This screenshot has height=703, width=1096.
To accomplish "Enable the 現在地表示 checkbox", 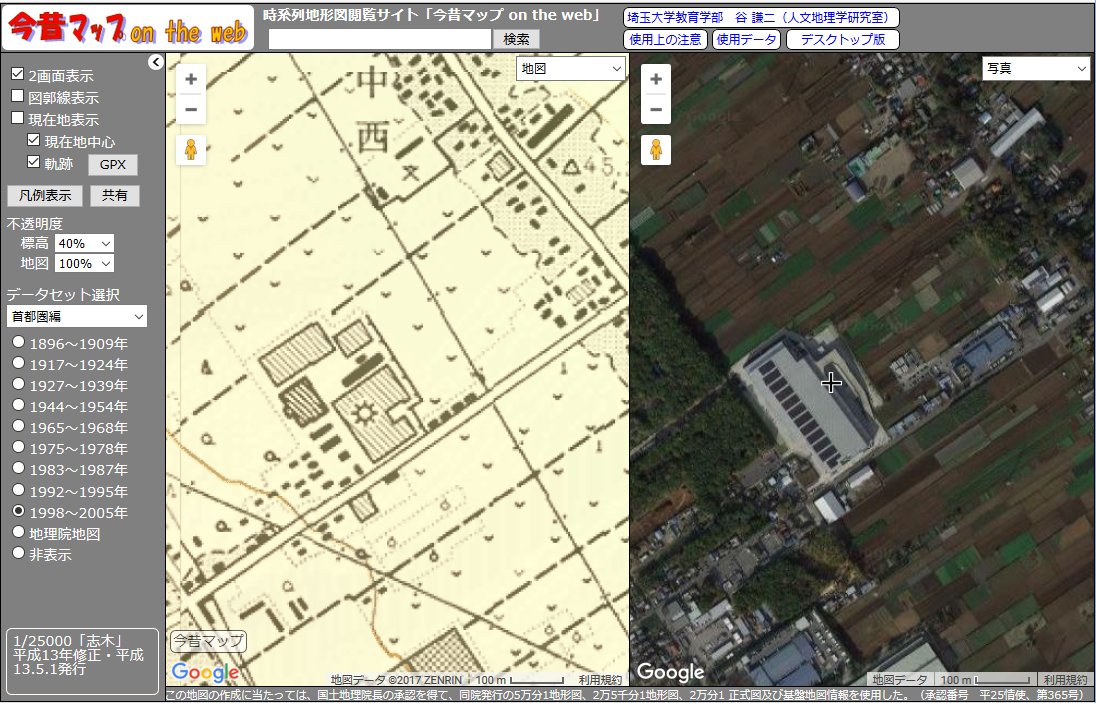I will 17,117.
